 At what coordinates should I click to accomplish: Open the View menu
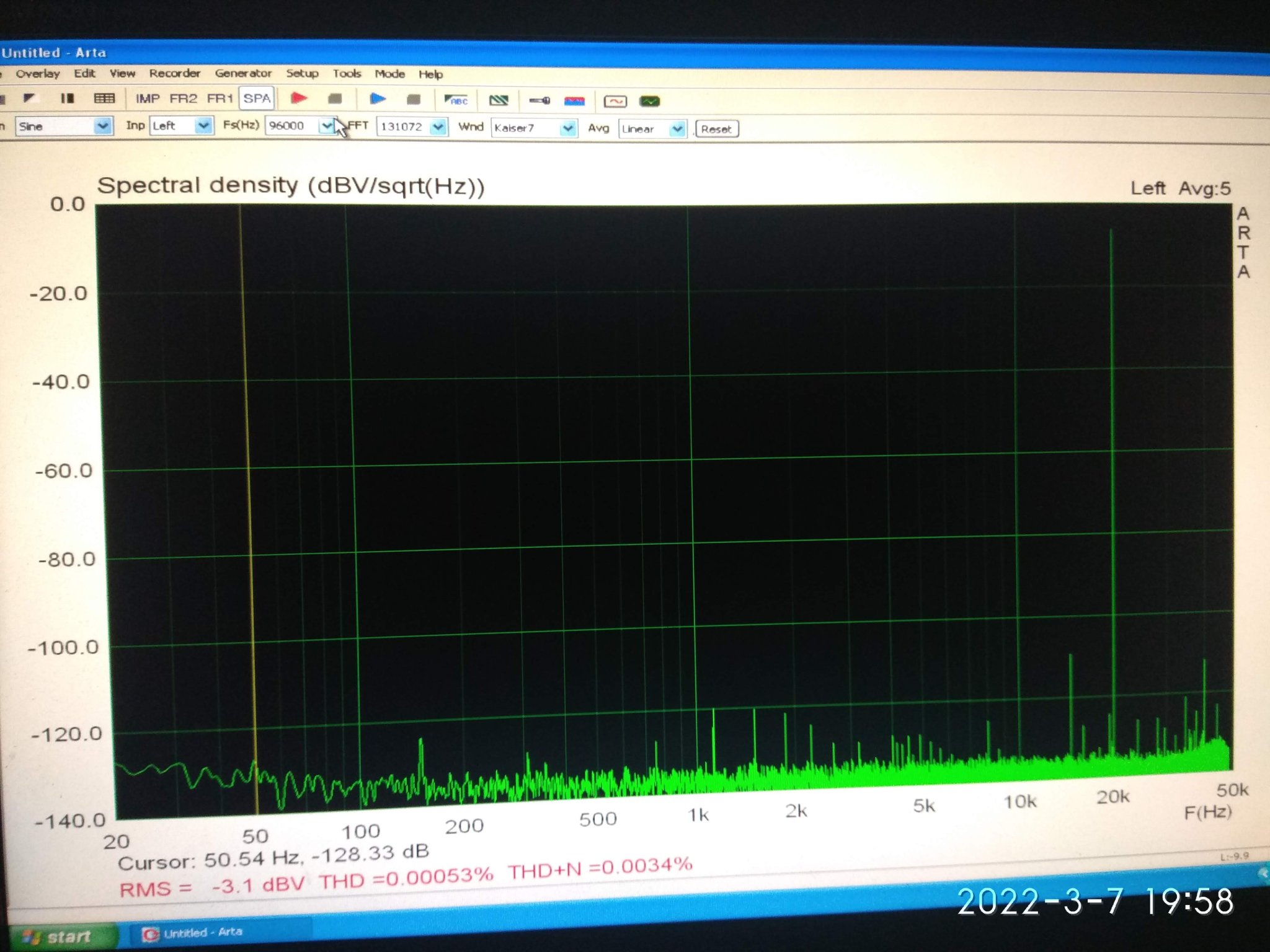122,73
